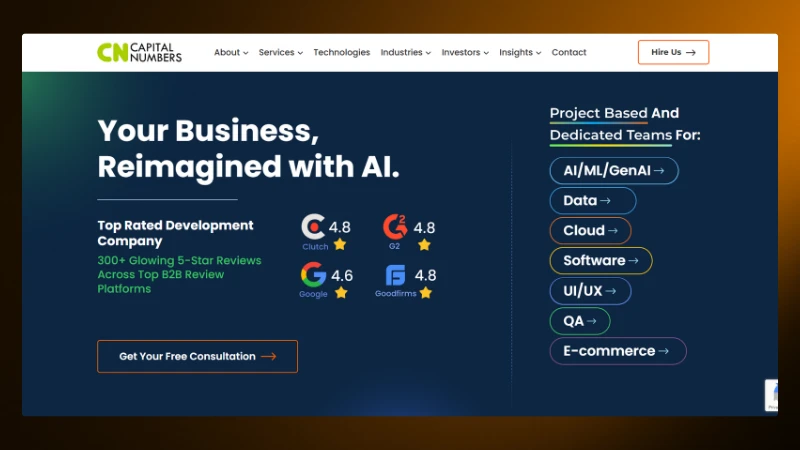
Task: Click the star beside Goodfirms 4.8
Action: pyautogui.click(x=426, y=292)
